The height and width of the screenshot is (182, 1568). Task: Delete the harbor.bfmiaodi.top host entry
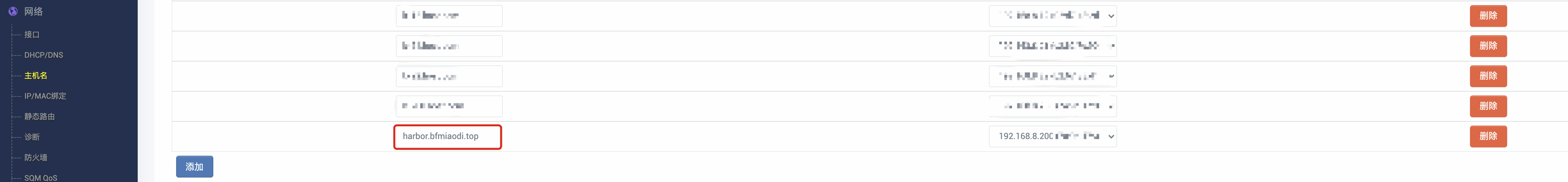point(1488,136)
